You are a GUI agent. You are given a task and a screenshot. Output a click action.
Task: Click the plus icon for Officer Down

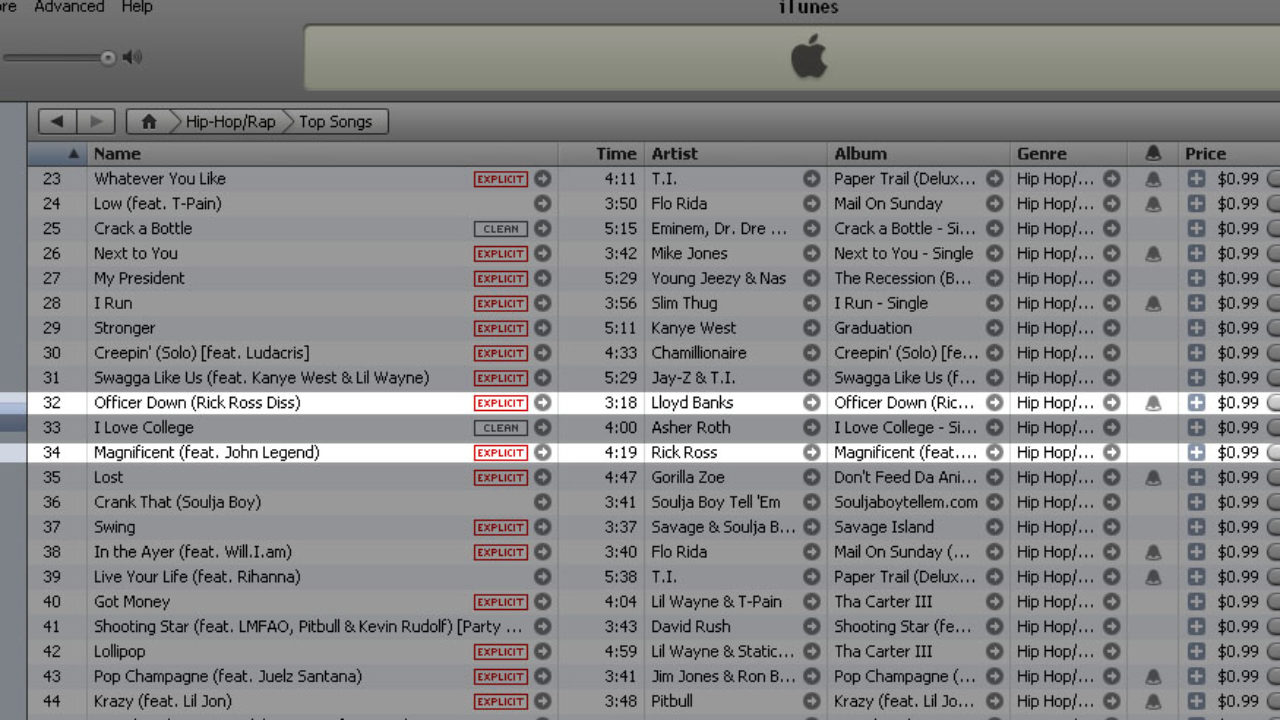1196,403
